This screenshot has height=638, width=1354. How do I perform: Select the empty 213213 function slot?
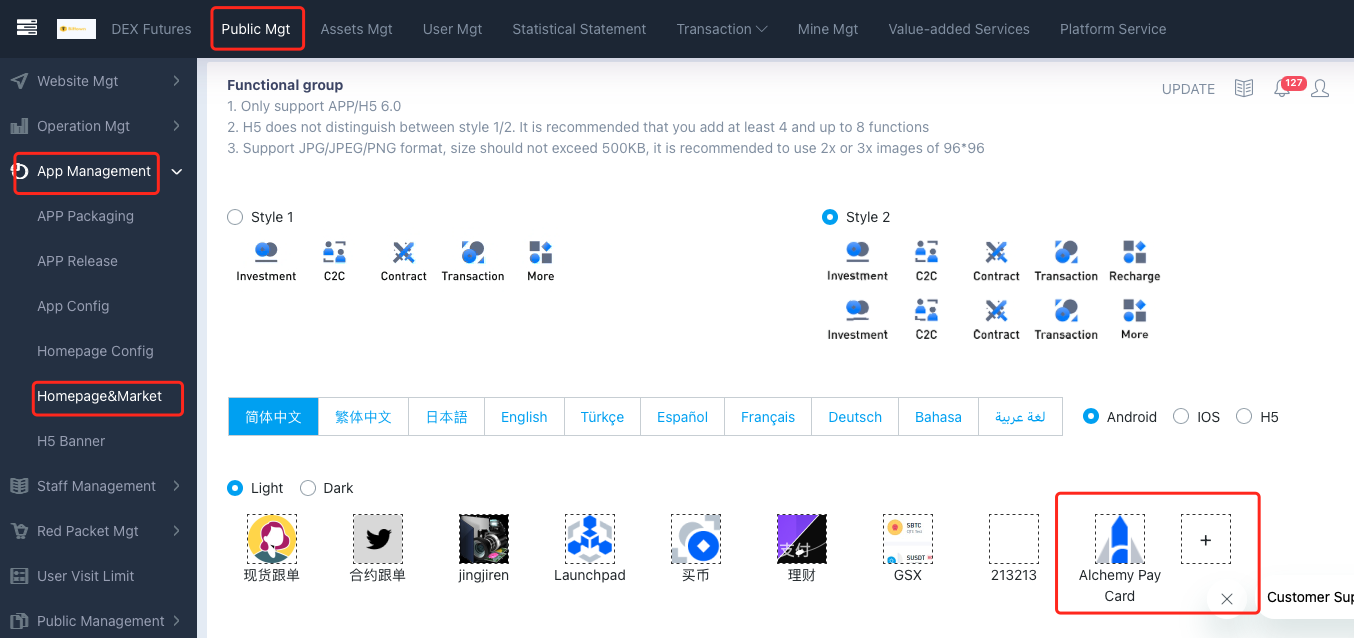[1014, 540]
